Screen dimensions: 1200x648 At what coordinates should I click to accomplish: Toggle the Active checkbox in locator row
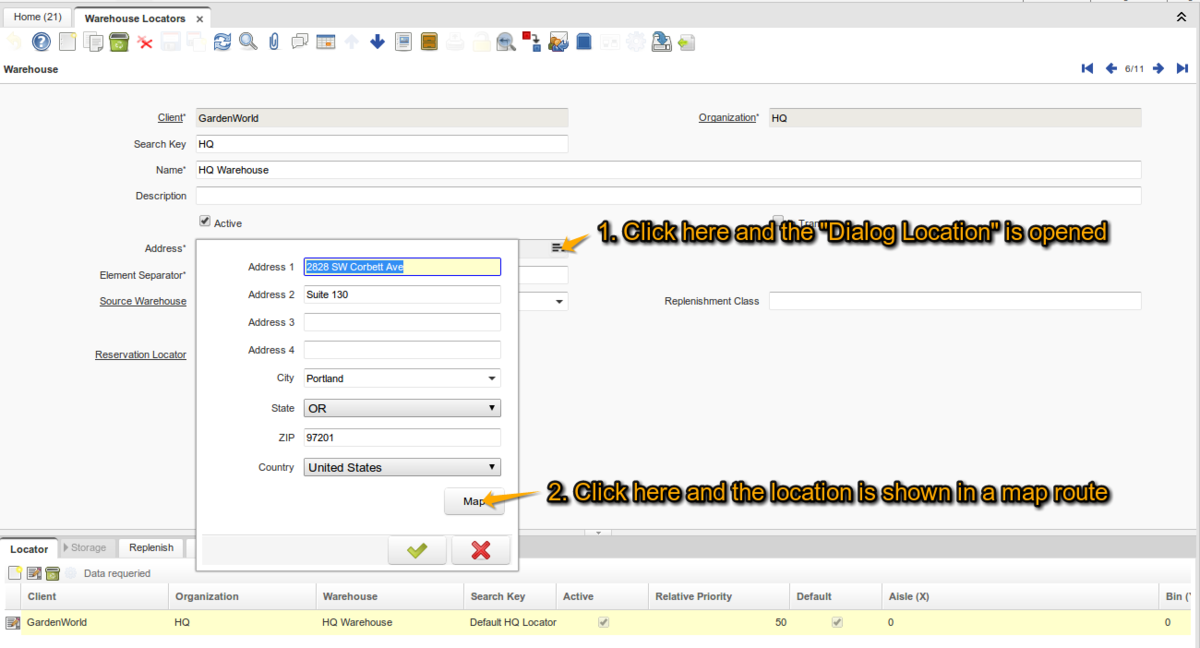tap(603, 622)
